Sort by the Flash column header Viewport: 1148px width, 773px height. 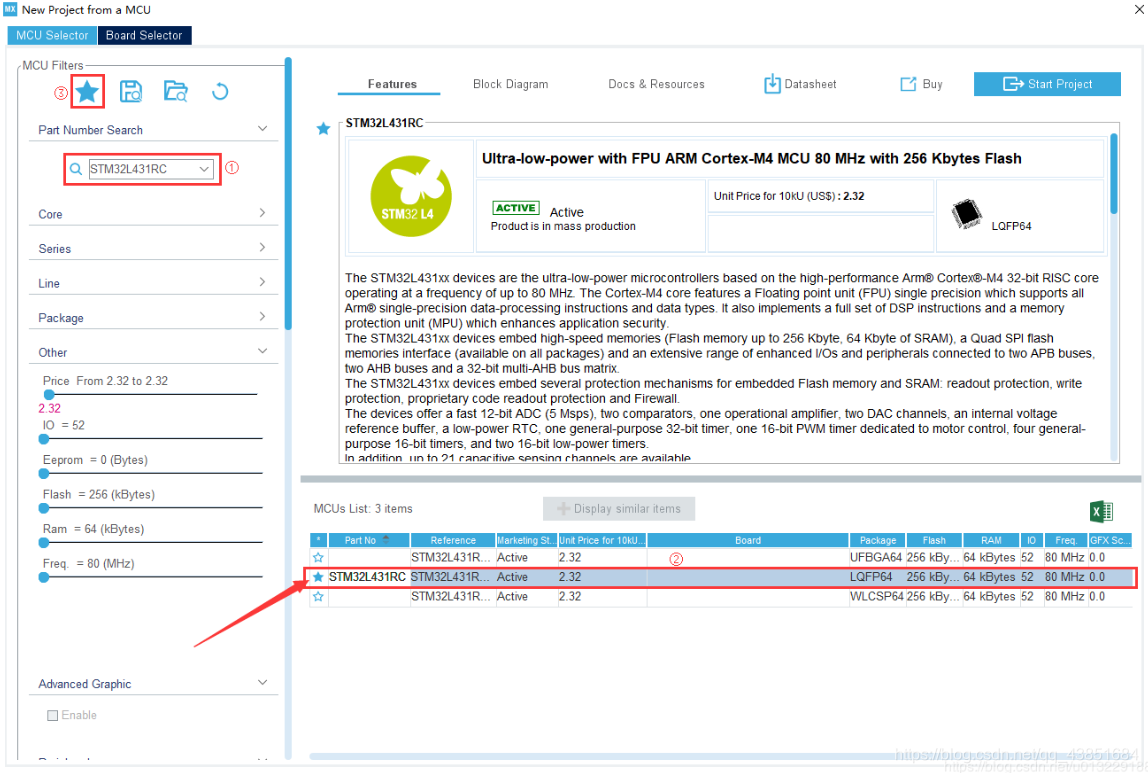933,540
